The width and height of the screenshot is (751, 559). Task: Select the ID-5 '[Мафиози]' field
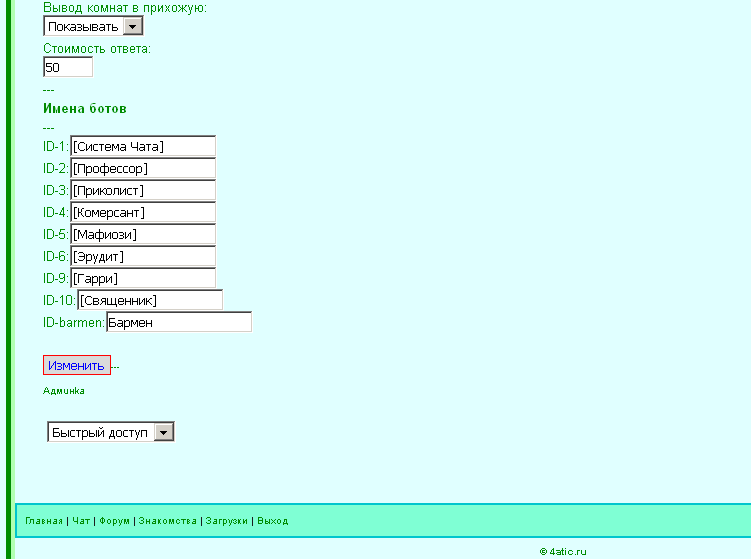[143, 235]
